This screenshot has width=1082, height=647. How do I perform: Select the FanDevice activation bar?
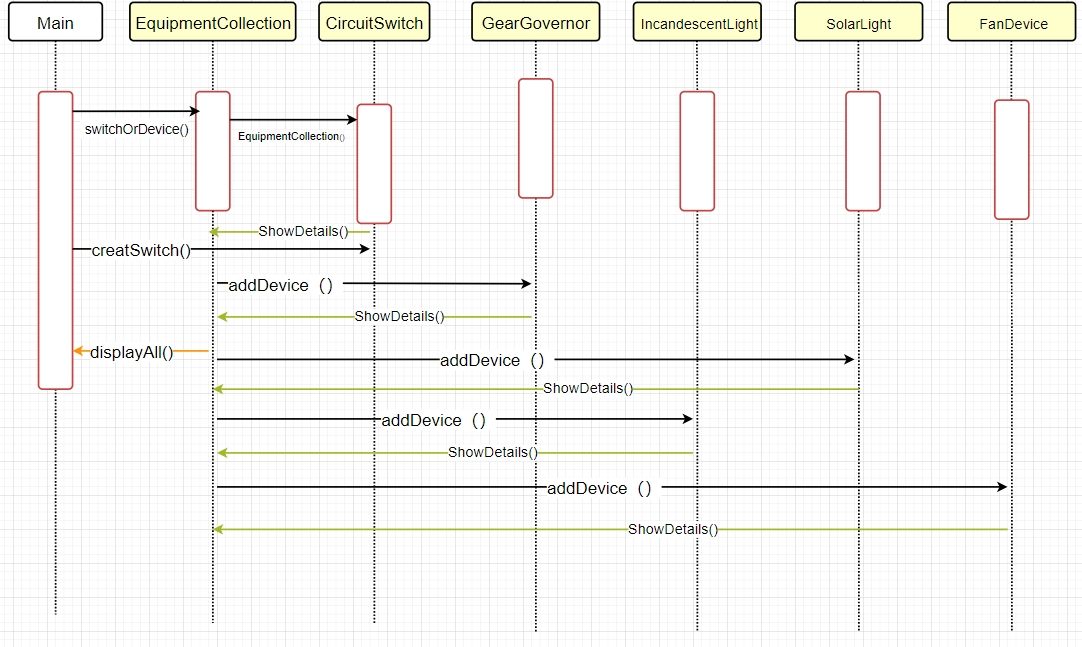pos(1012,159)
